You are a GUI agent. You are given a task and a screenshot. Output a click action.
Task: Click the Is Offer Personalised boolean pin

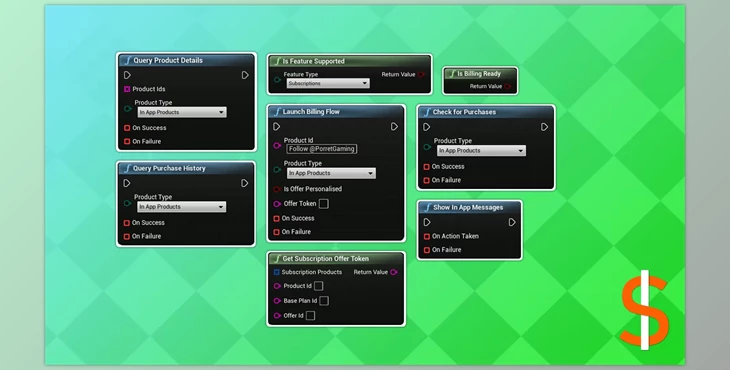tap(277, 189)
